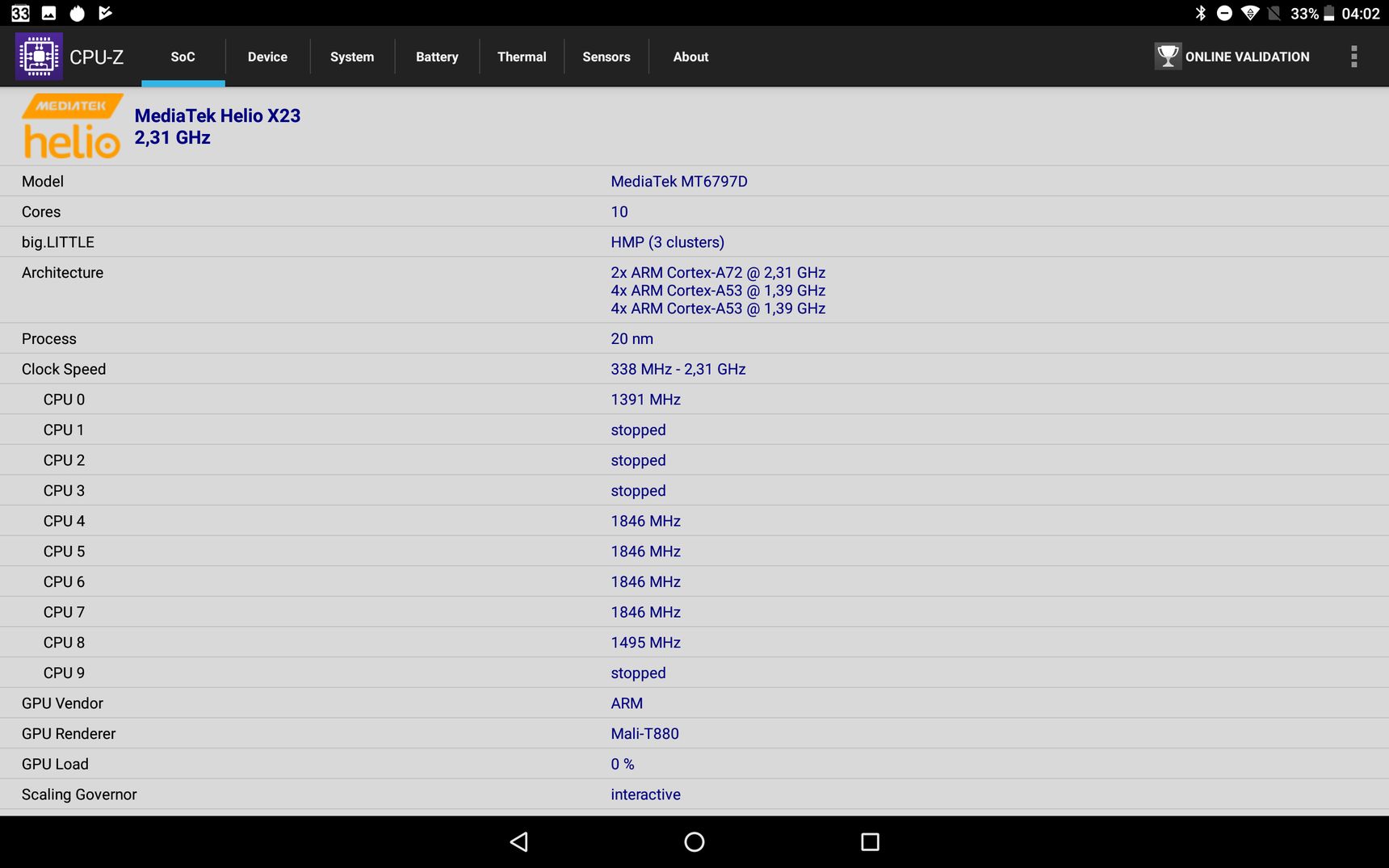1389x868 pixels.
Task: Tap the MediaTek Helio X23 heading
Action: point(217,115)
